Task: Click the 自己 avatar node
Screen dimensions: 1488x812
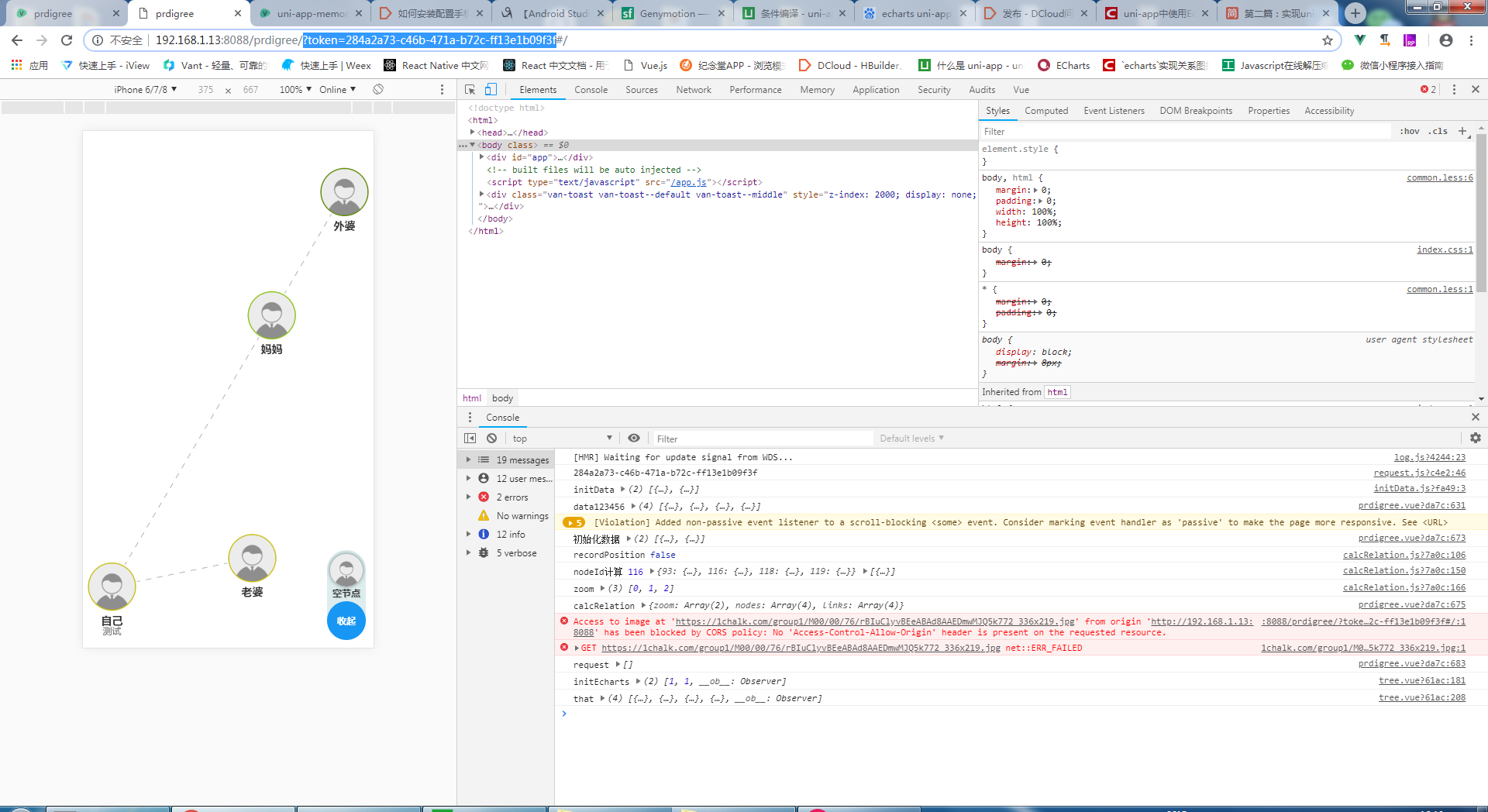Action: (x=112, y=587)
